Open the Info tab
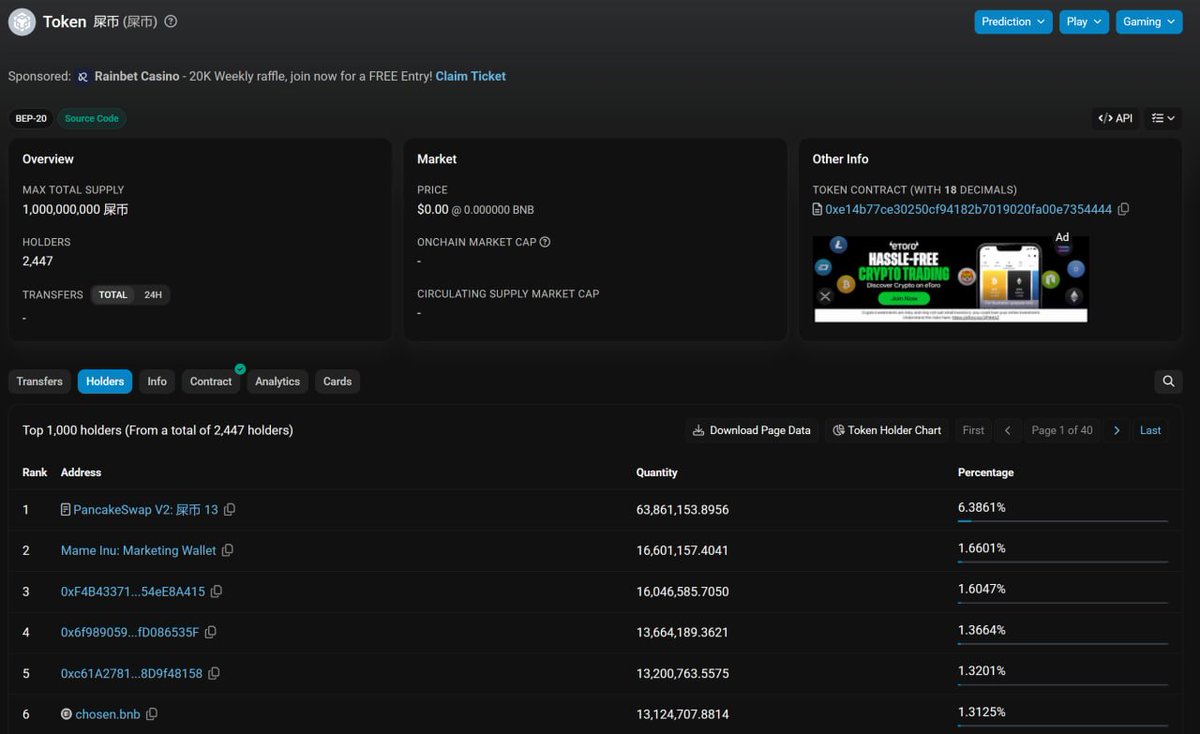This screenshot has width=1200, height=734. [x=157, y=381]
